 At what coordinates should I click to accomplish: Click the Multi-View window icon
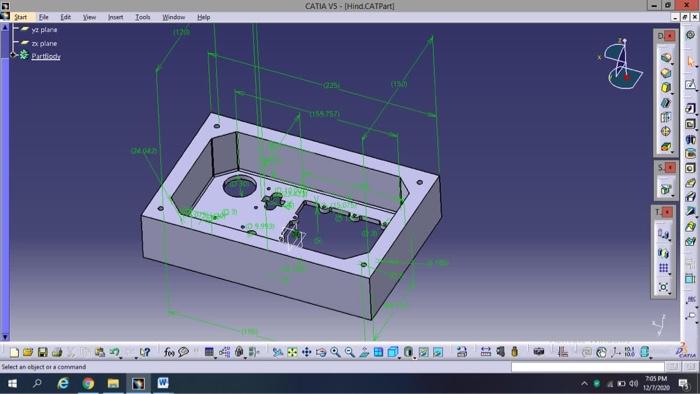coord(378,352)
